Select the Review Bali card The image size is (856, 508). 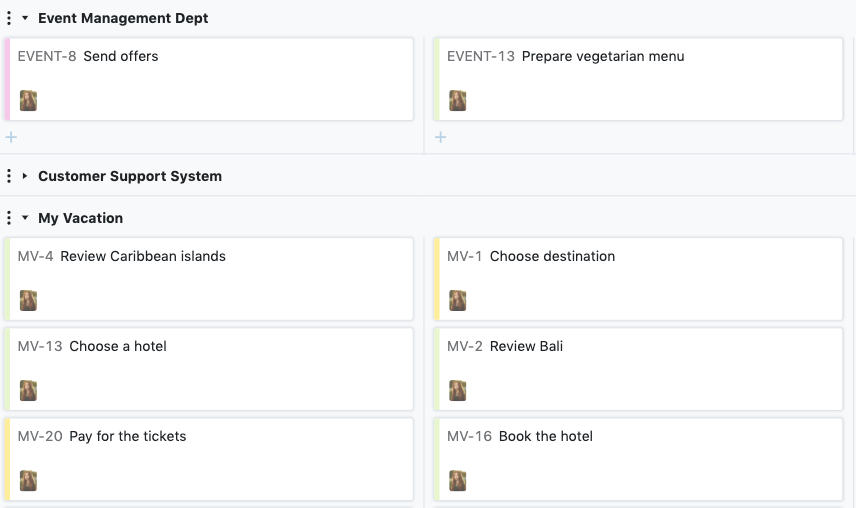point(640,368)
